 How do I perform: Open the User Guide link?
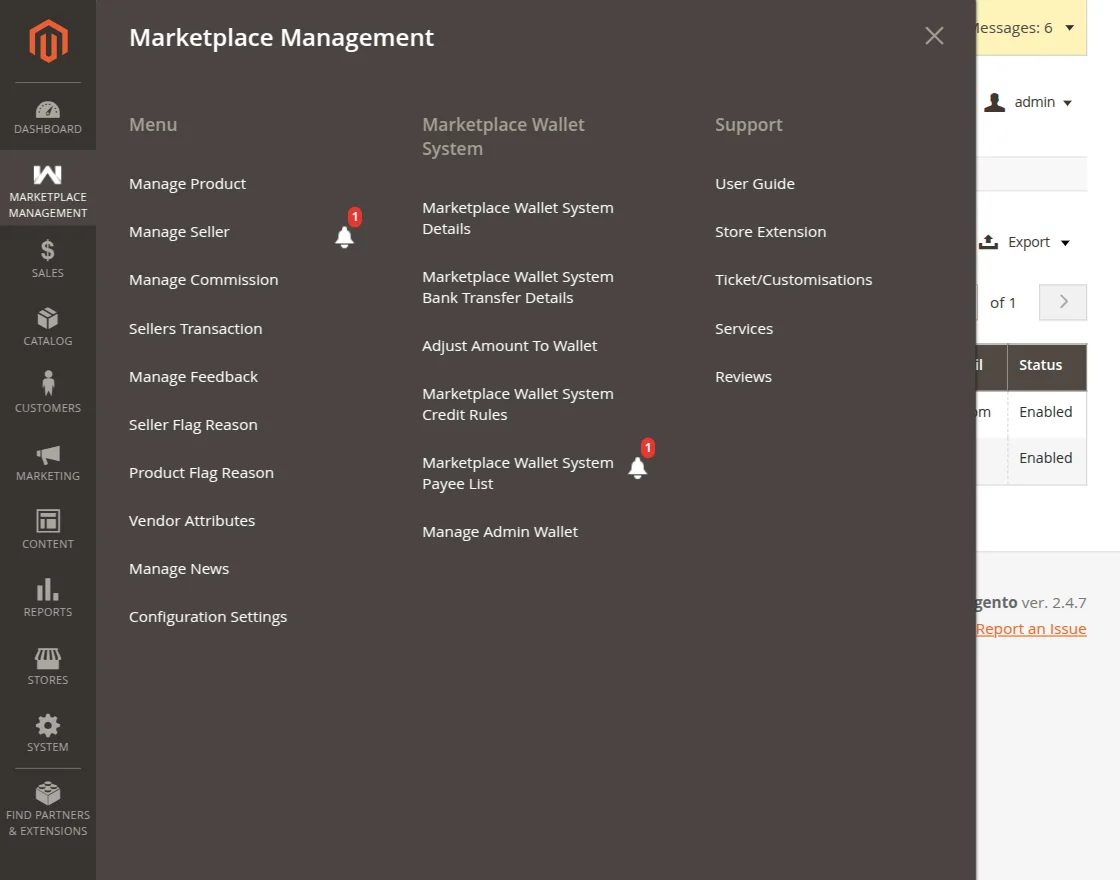tap(755, 184)
